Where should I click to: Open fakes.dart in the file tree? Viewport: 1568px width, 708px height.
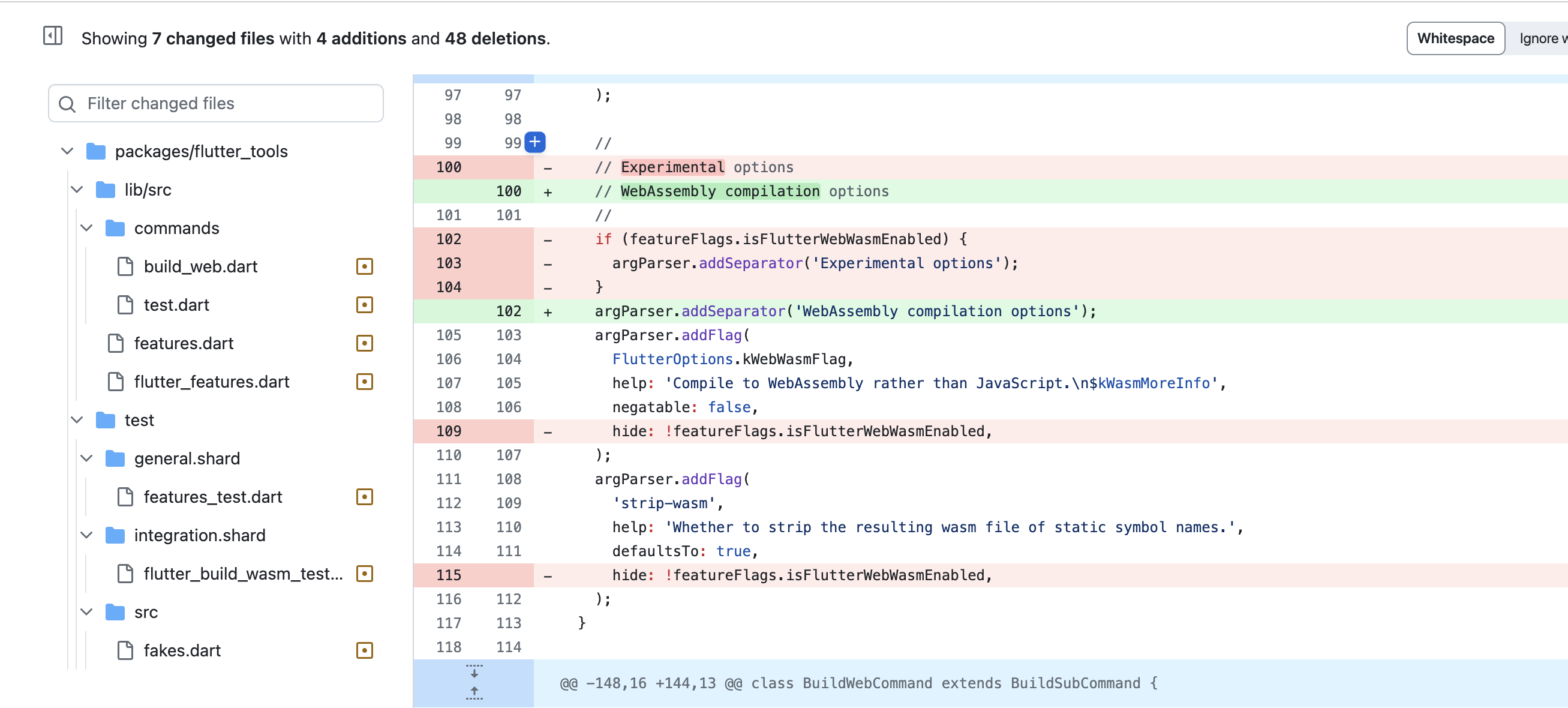click(x=182, y=650)
